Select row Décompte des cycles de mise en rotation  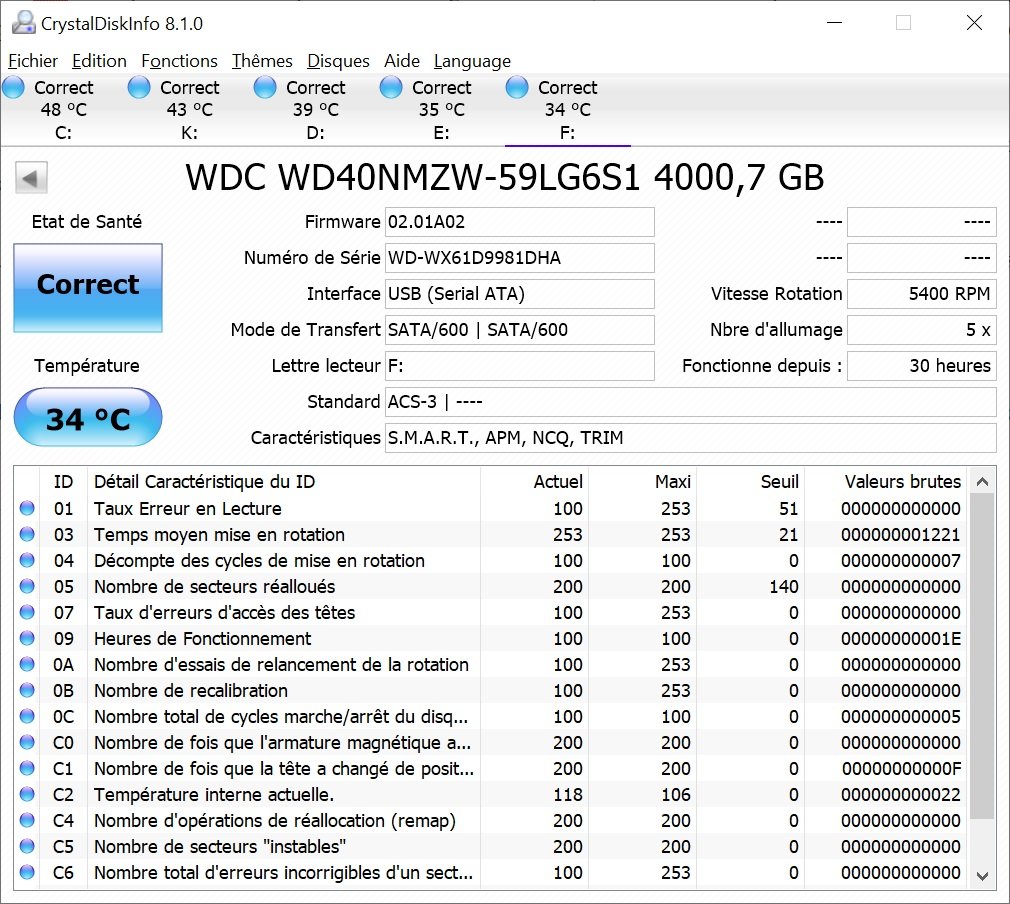491,561
